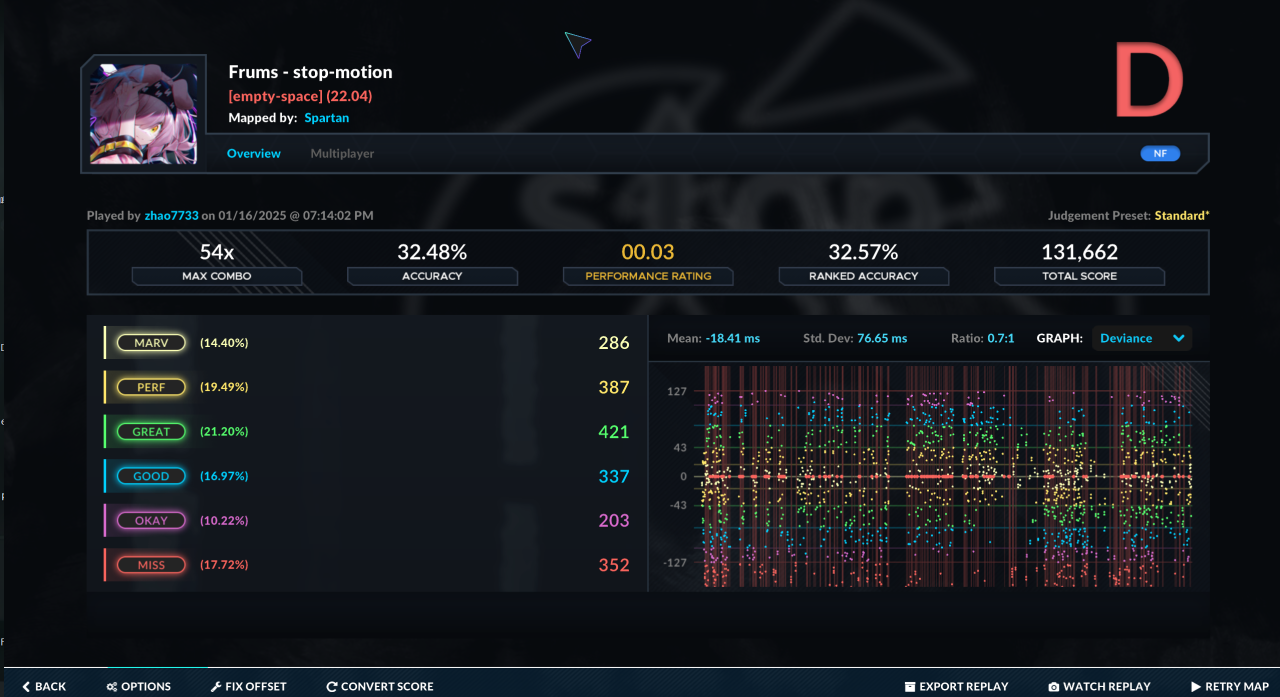The image size is (1280, 697).
Task: Click the ACCURACY stat label
Action: pyautogui.click(x=432, y=276)
